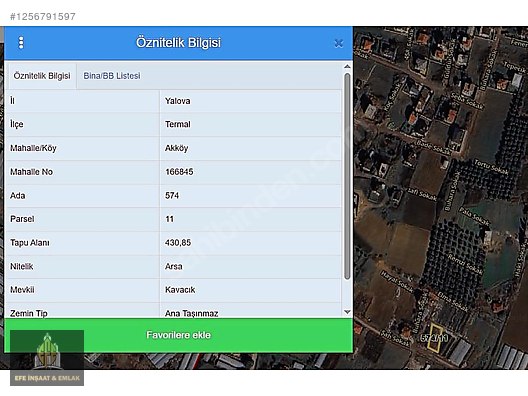Click the Tapu Alanı value 430,85
Viewport: 528px width, 396px height.
click(x=178, y=242)
